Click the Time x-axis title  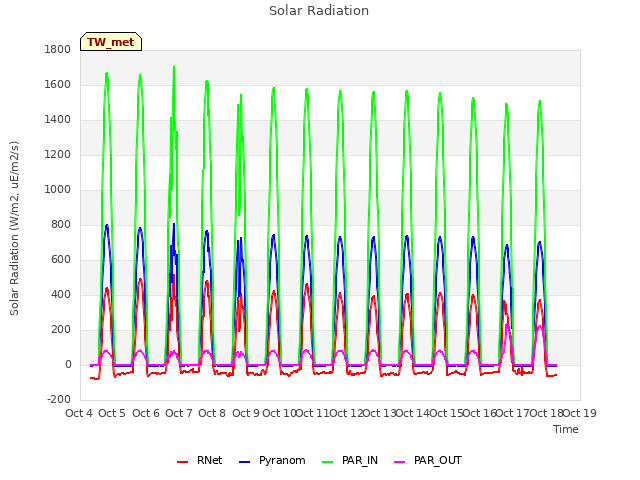566,429
